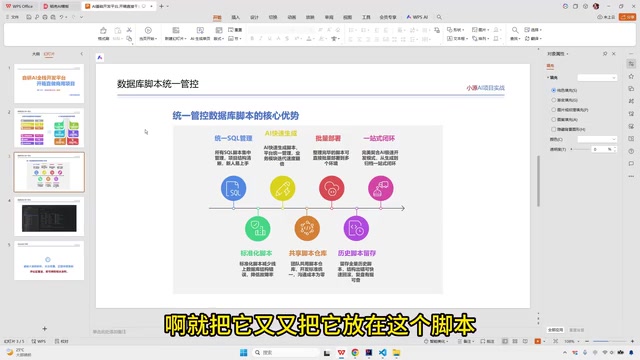Switch to normal view icon in status bar
640x360 pixels.
[x=505, y=341]
